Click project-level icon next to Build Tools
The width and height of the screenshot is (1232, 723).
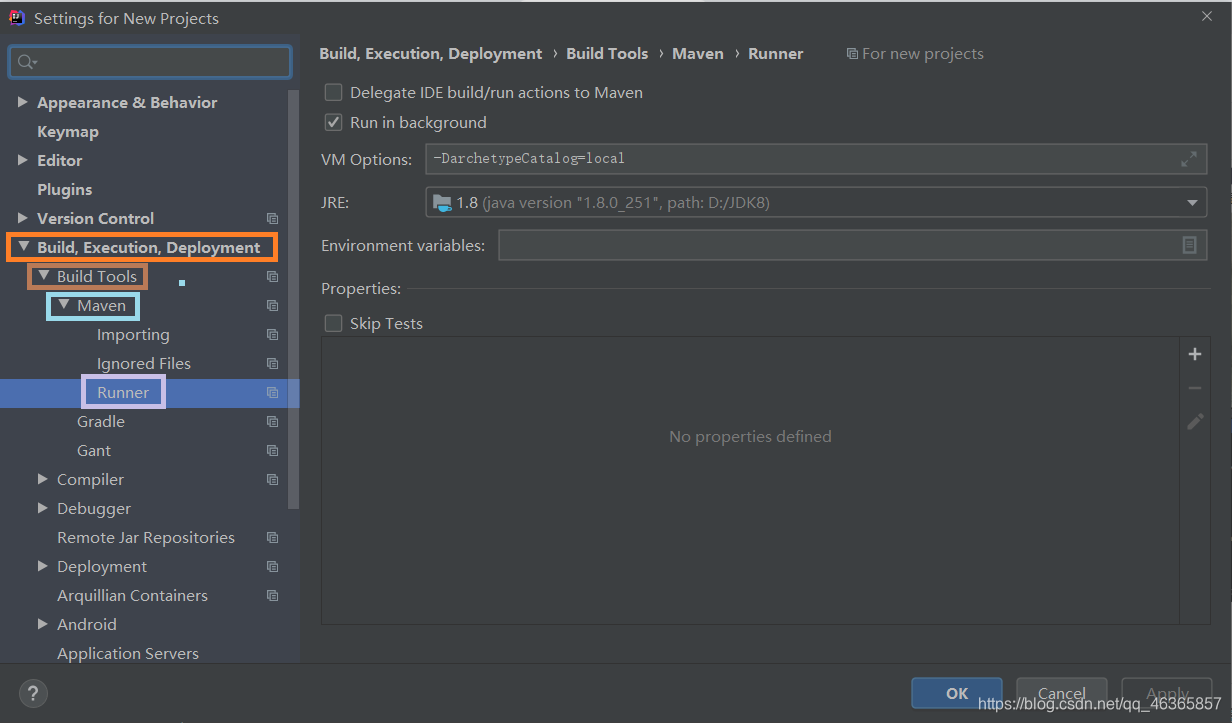(272, 276)
